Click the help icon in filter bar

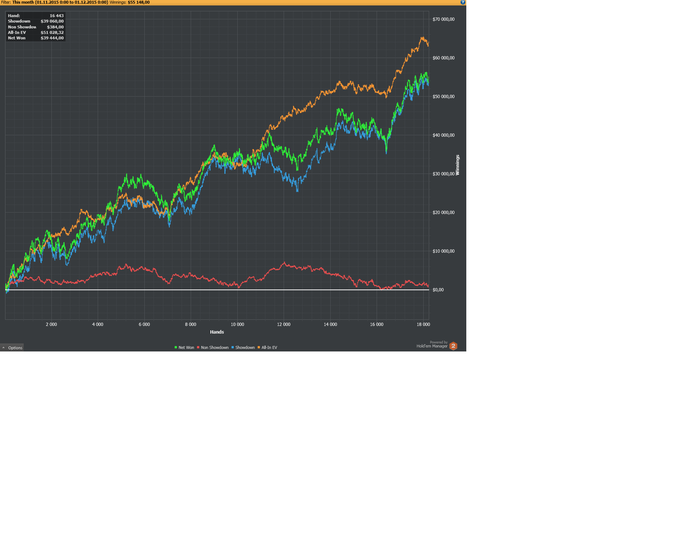[x=462, y=2]
